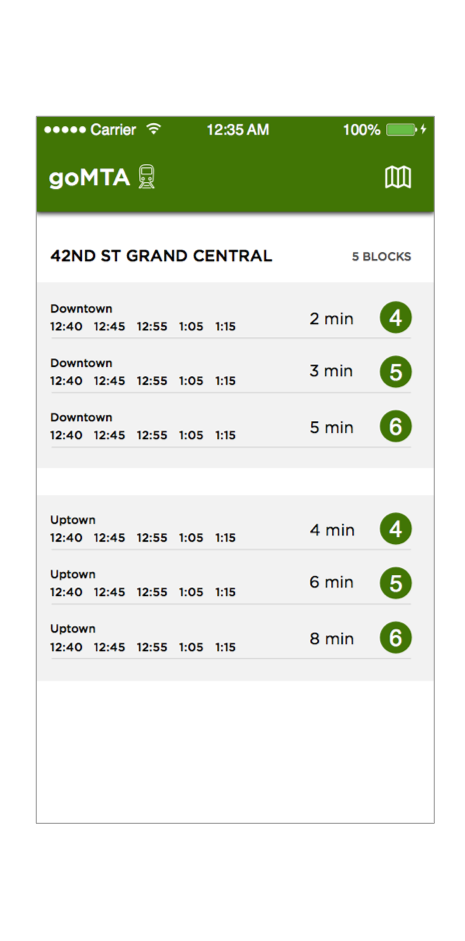Select the Downtown 4 train badge

tap(395, 317)
